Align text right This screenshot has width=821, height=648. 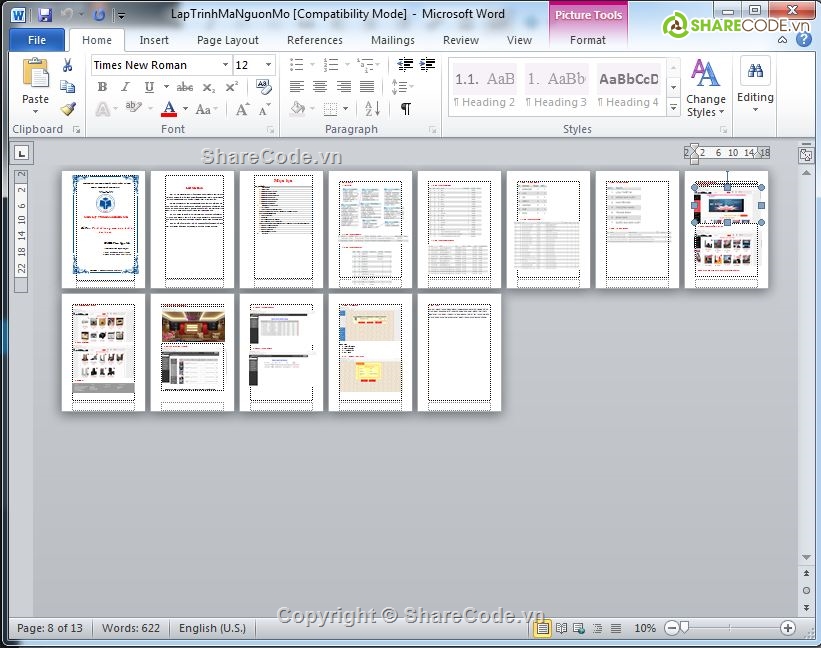343,86
